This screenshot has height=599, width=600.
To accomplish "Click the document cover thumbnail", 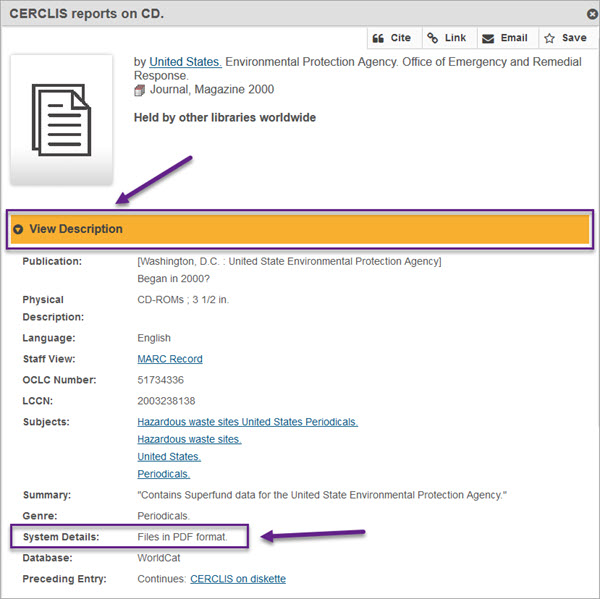I will pyautogui.click(x=61, y=120).
